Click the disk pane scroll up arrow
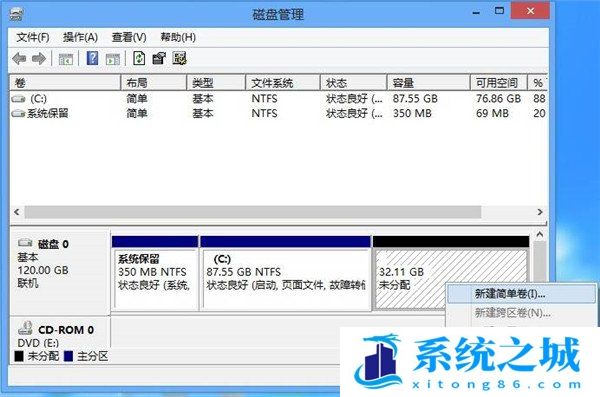Viewport: 600px width, 397px height. click(540, 234)
